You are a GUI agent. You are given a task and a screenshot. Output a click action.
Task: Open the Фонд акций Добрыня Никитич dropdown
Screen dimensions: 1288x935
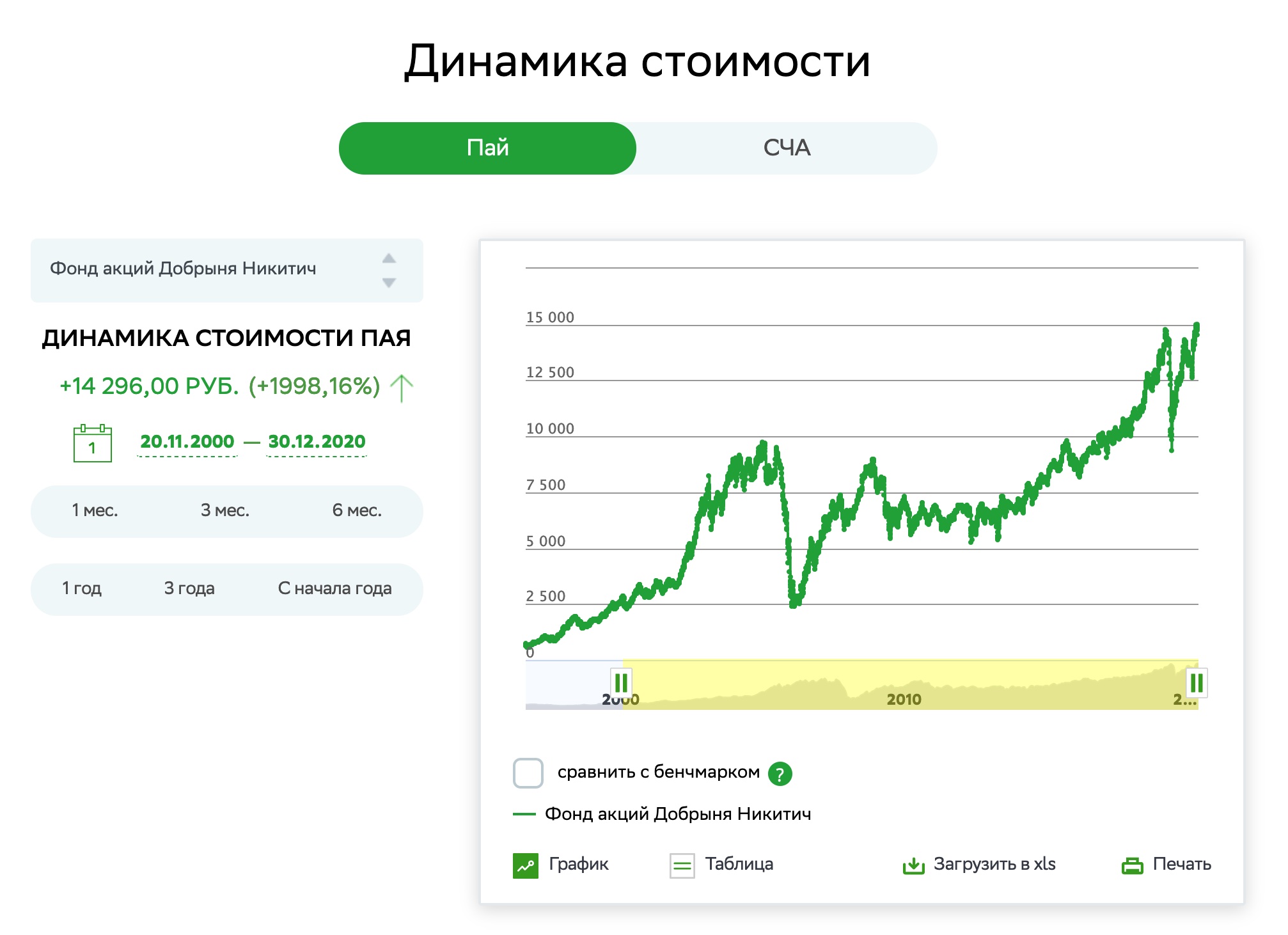pyautogui.click(x=227, y=270)
